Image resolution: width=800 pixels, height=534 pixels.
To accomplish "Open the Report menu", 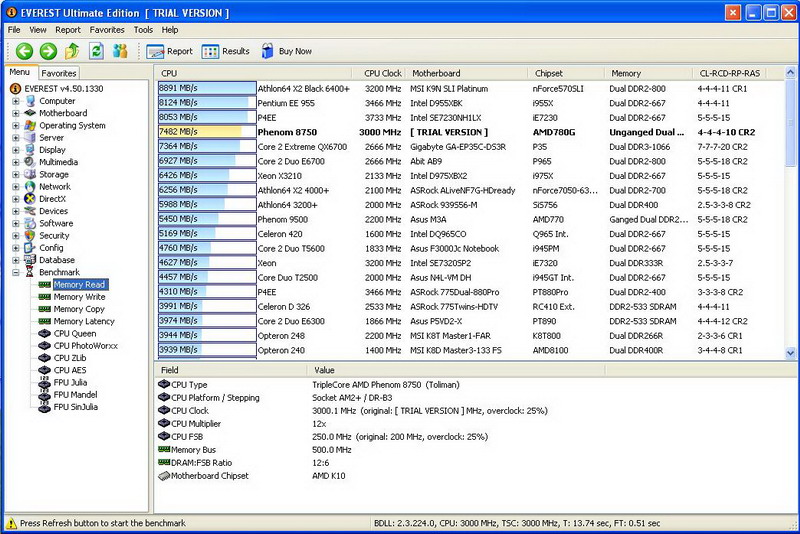I will 68,30.
